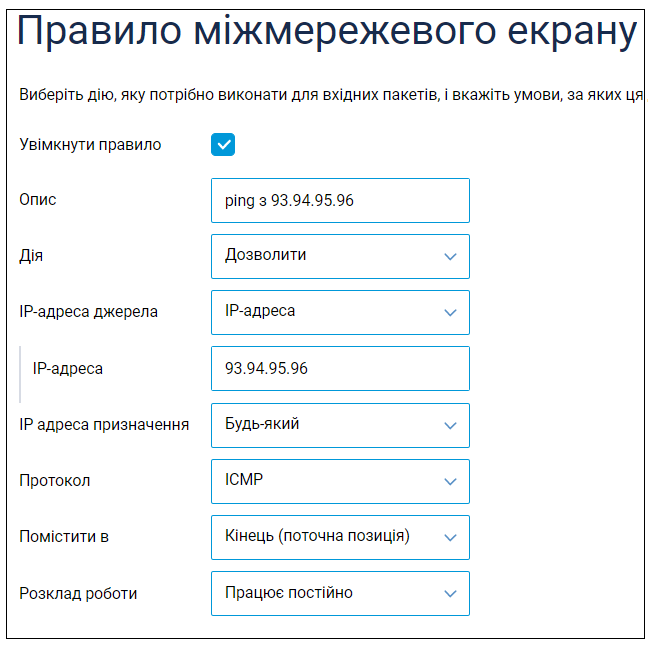Click the Опис label text
Viewport: 648px width, 667px height.
tap(38, 200)
